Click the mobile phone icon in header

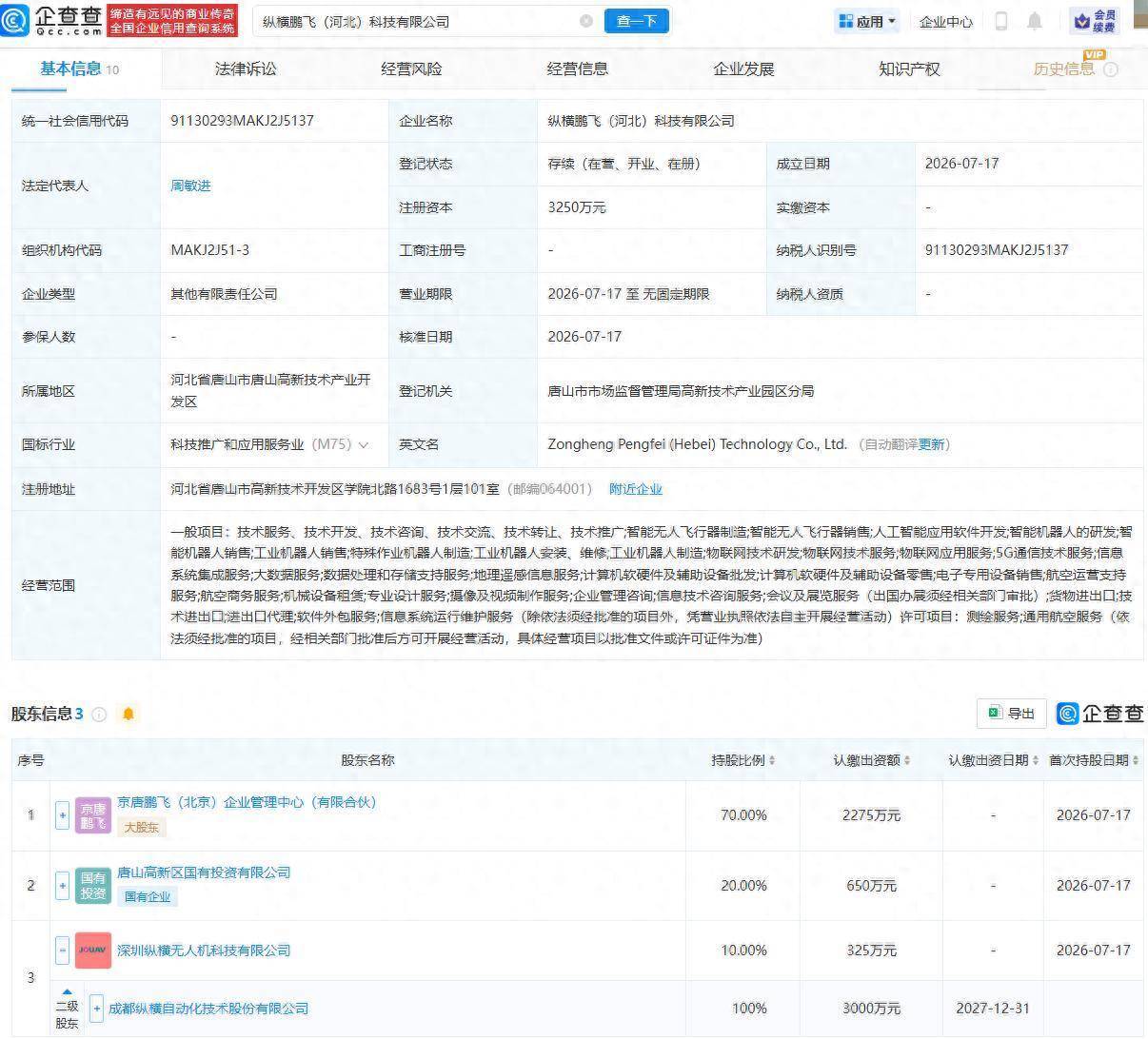tap(1000, 21)
